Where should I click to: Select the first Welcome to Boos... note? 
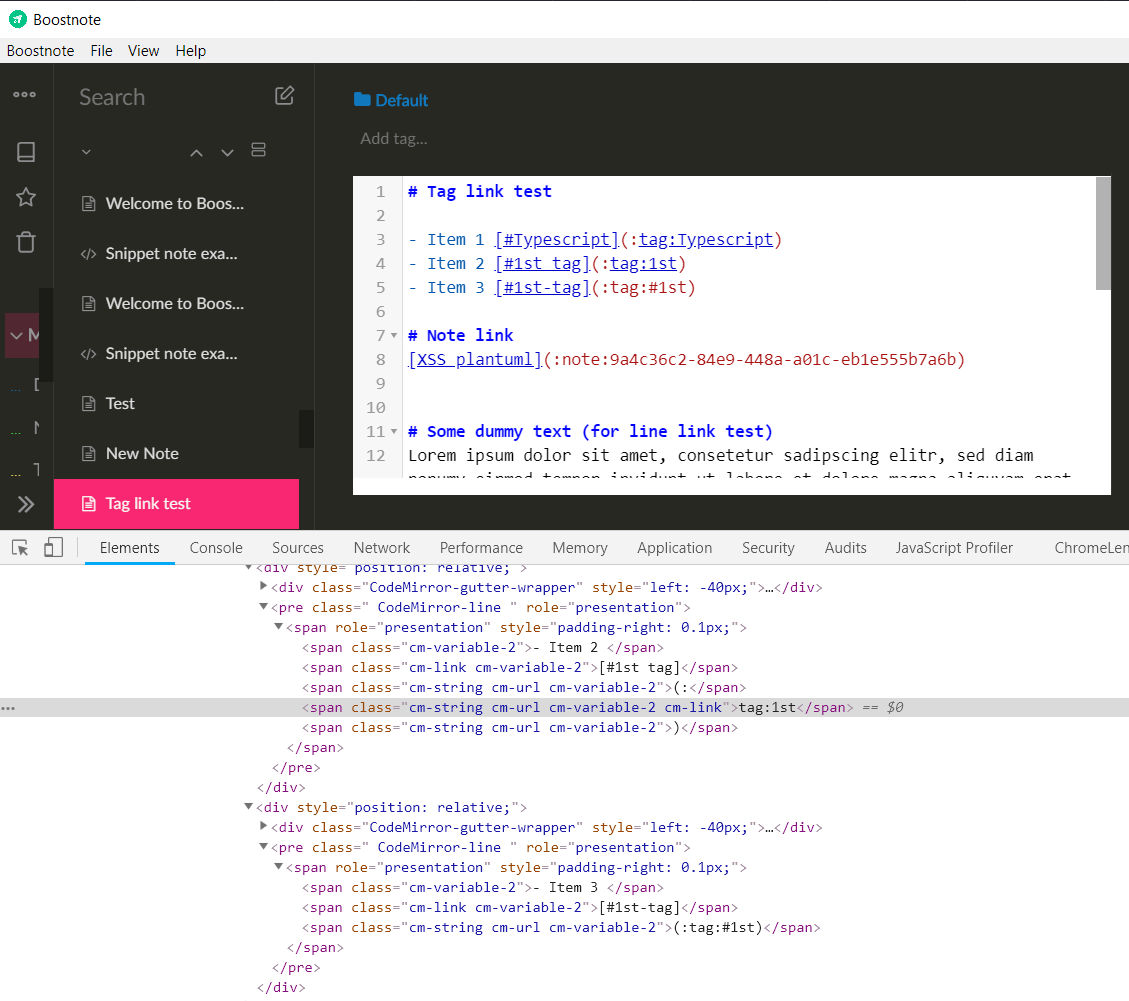pos(176,204)
